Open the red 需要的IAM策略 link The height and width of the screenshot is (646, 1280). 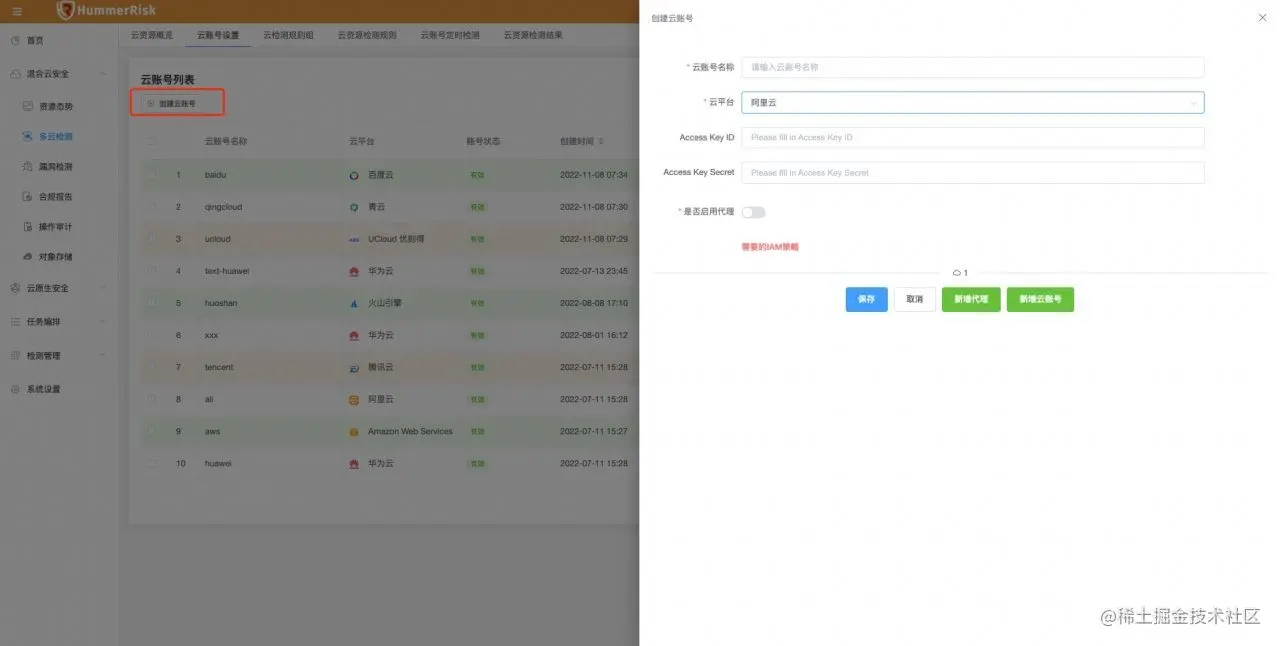770,246
